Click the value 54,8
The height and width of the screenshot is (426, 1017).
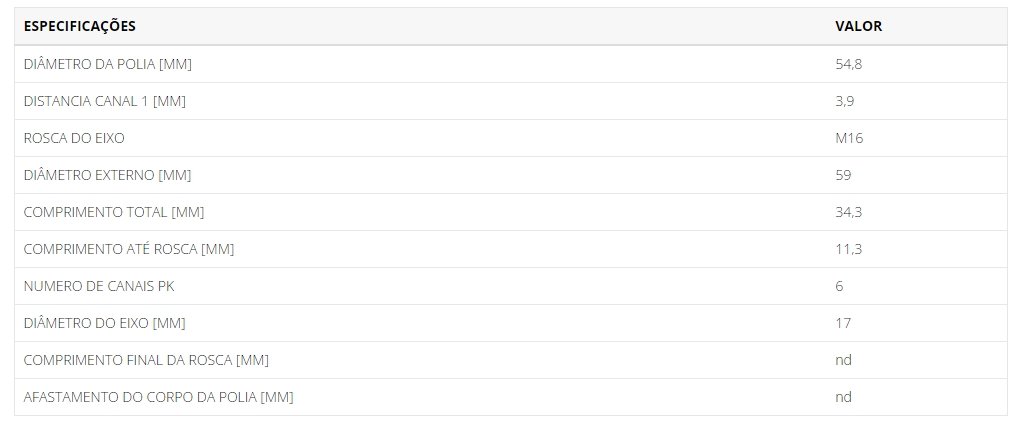848,64
